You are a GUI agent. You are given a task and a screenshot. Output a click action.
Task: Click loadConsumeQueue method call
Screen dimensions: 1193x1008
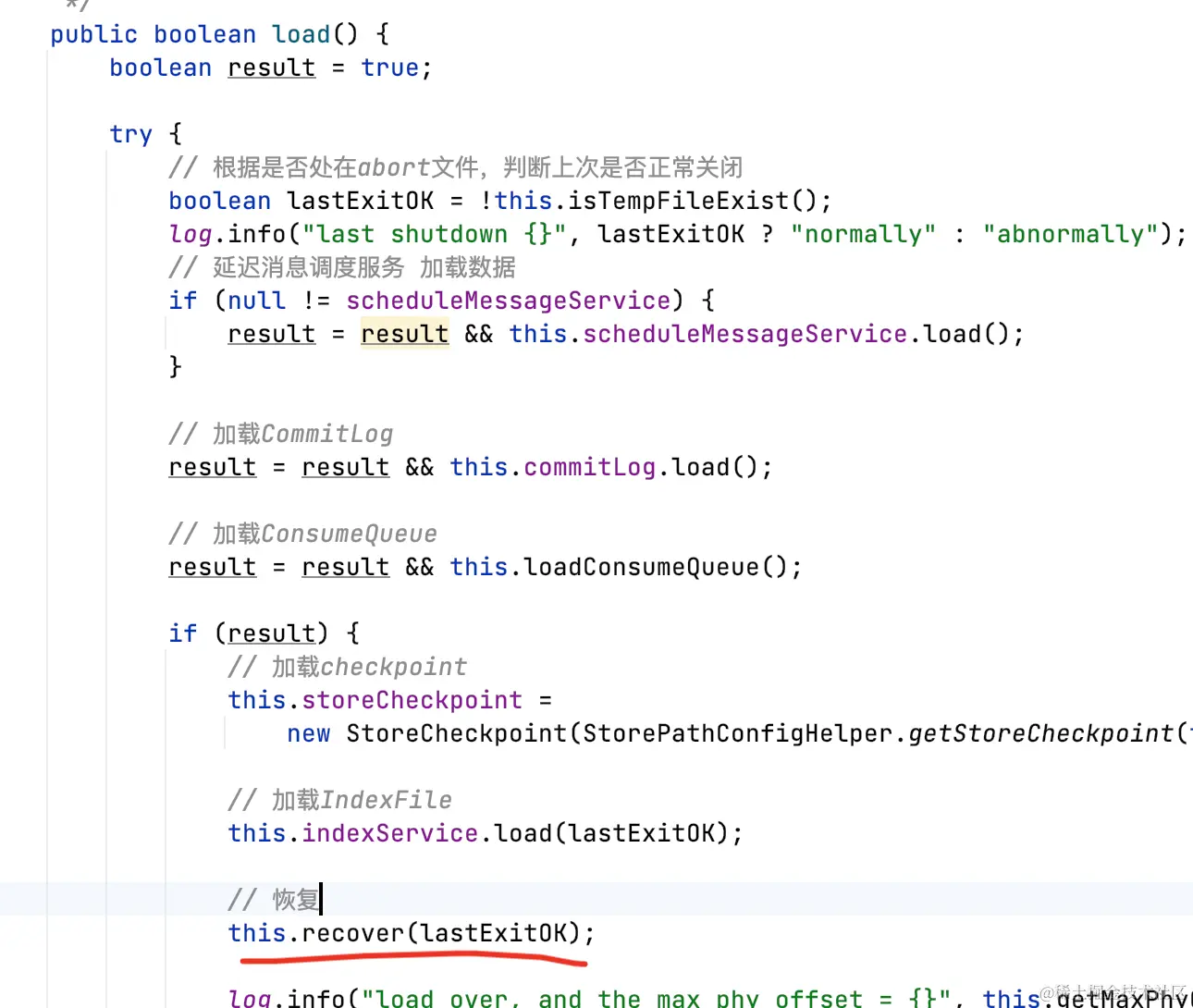point(641,567)
